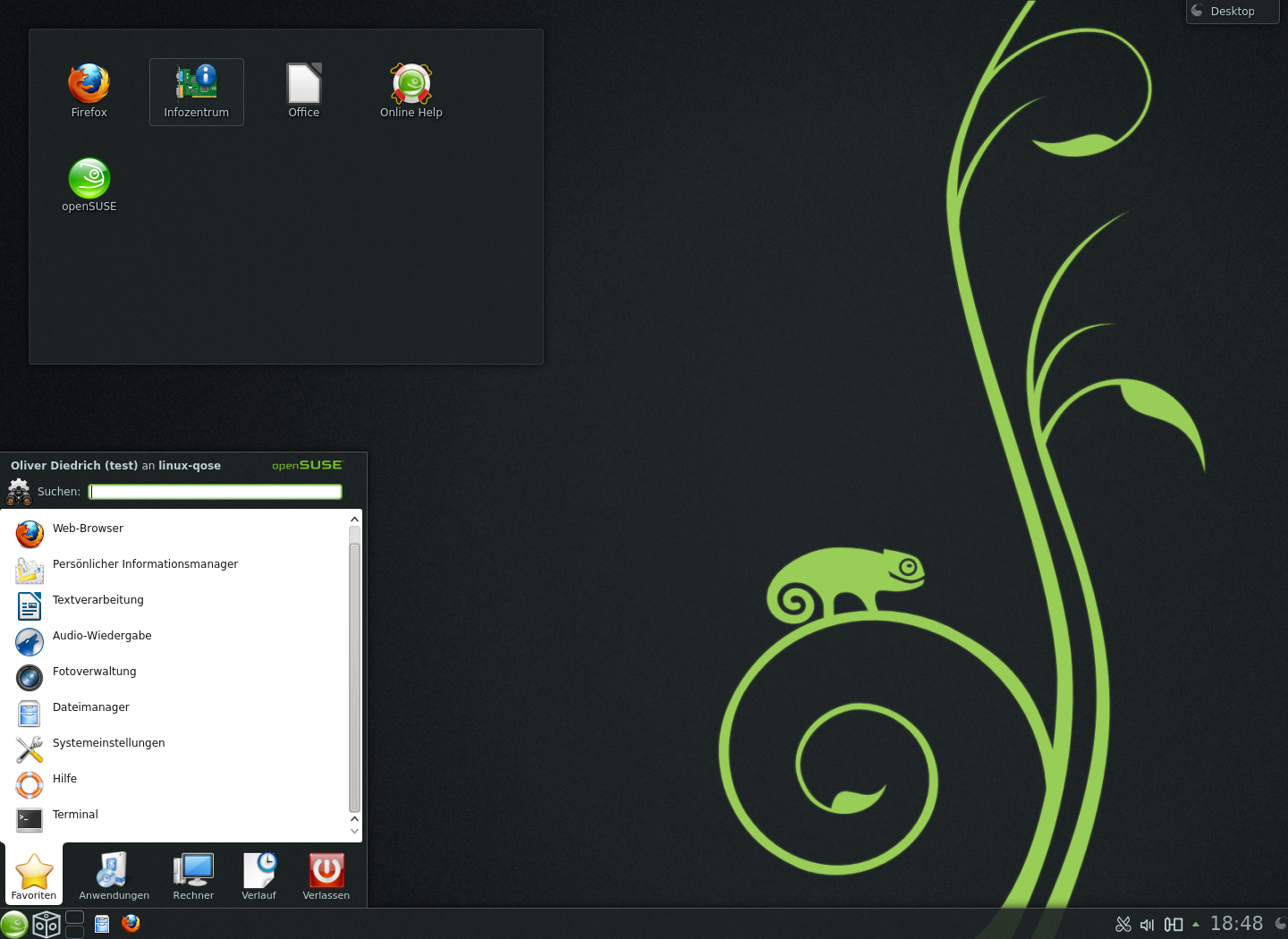This screenshot has height=939, width=1288.
Task: Open the Verlassen tab
Action: (326, 876)
